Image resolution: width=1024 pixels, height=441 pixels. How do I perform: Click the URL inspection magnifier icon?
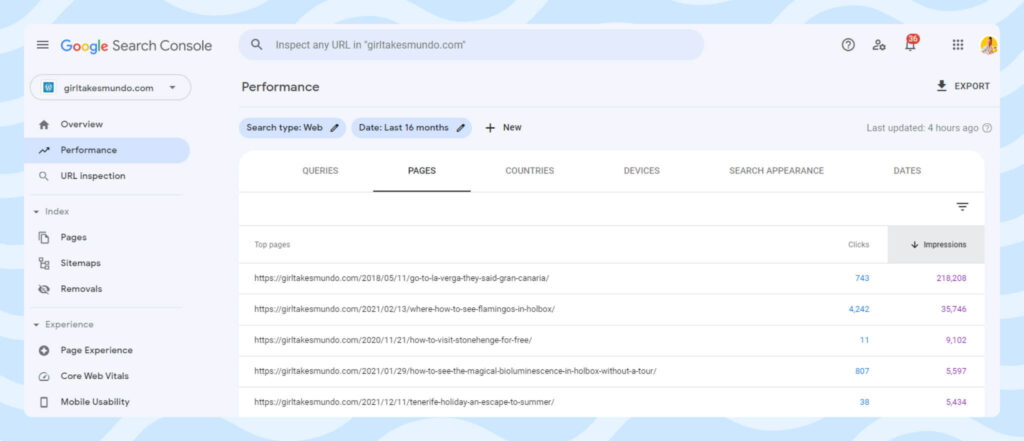click(x=44, y=176)
